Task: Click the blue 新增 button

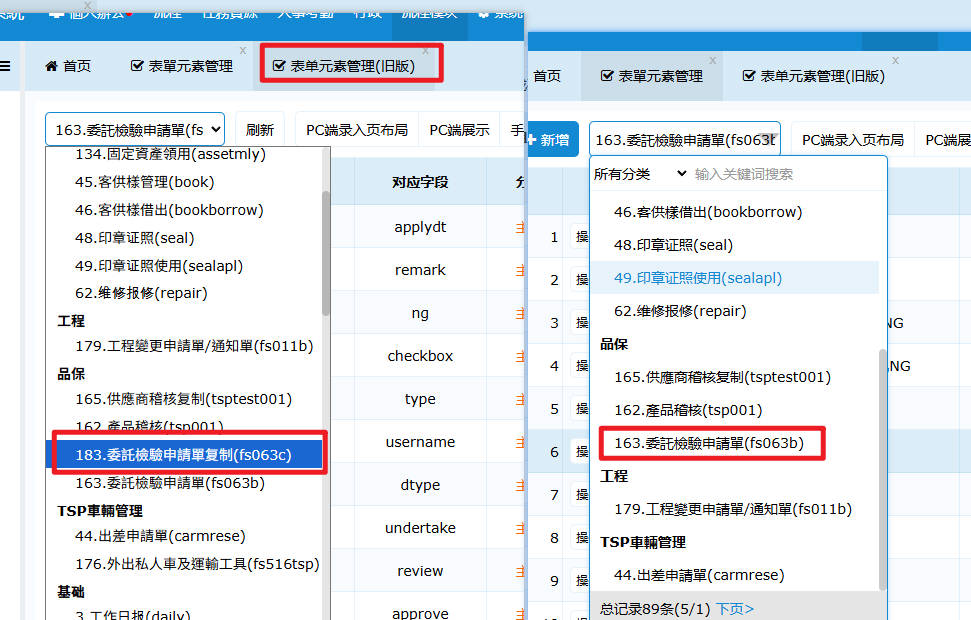Action: (x=554, y=140)
